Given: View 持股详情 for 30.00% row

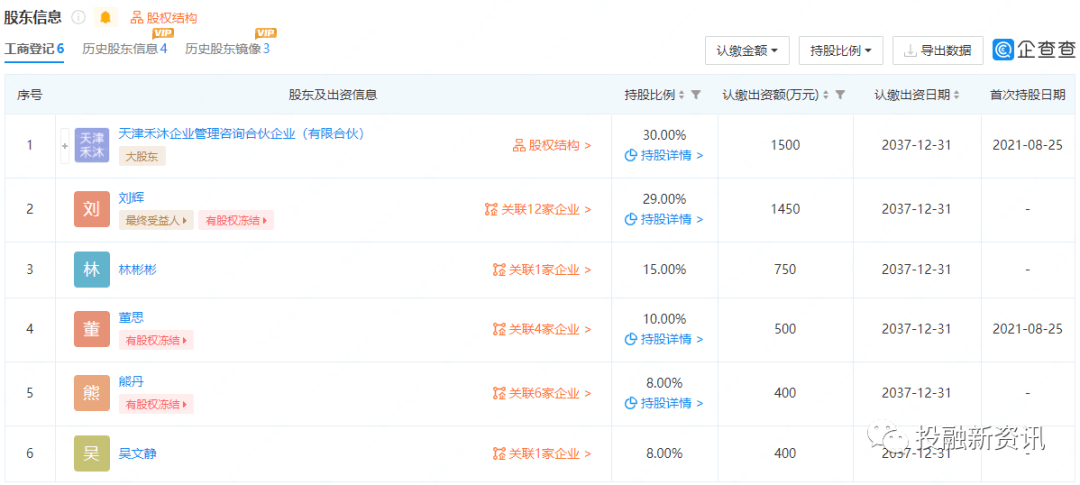Looking at the screenshot, I should (x=663, y=156).
